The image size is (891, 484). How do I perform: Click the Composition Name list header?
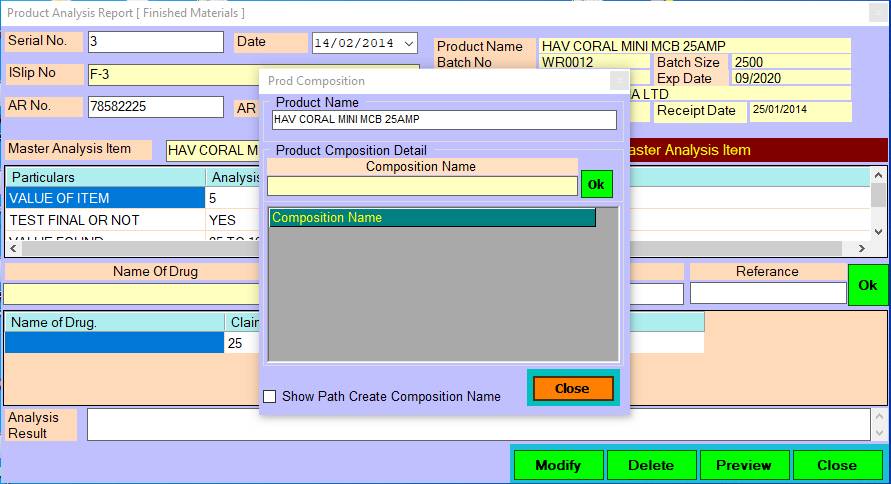[x=432, y=217]
